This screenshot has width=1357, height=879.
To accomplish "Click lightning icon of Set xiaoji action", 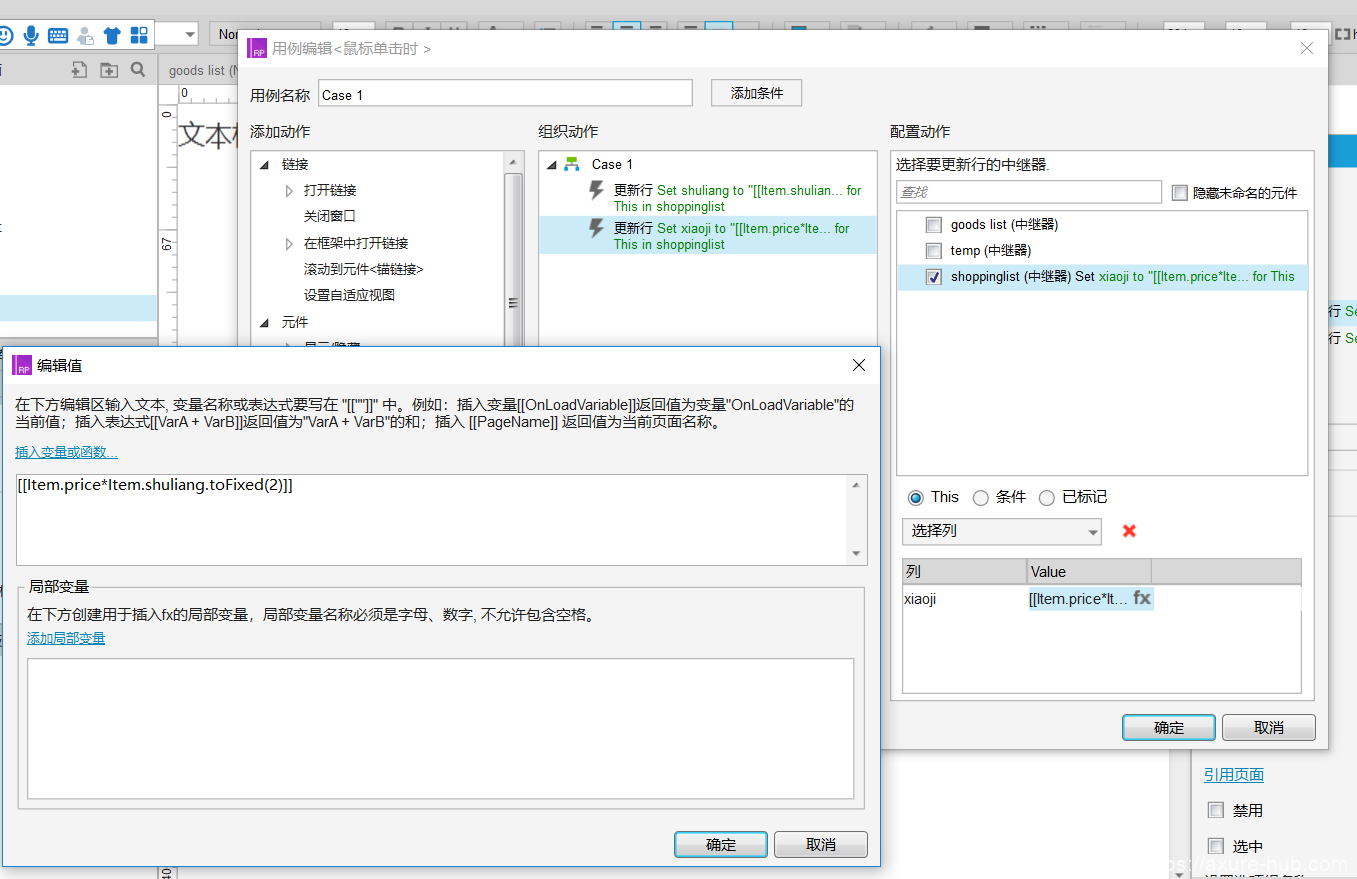I will [x=596, y=229].
